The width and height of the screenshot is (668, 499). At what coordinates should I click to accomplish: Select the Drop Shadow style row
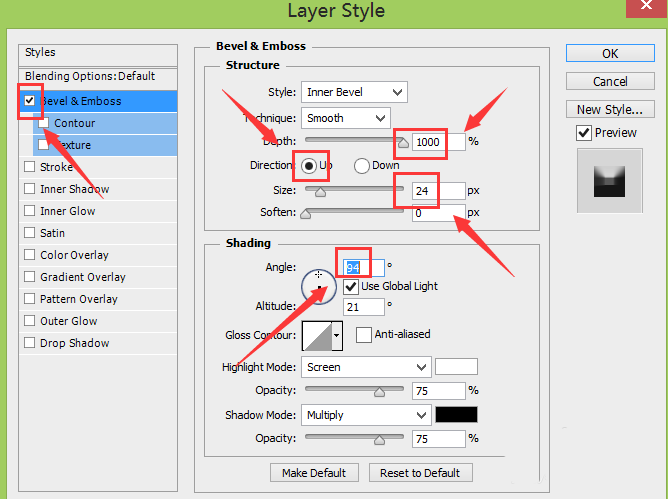98,343
